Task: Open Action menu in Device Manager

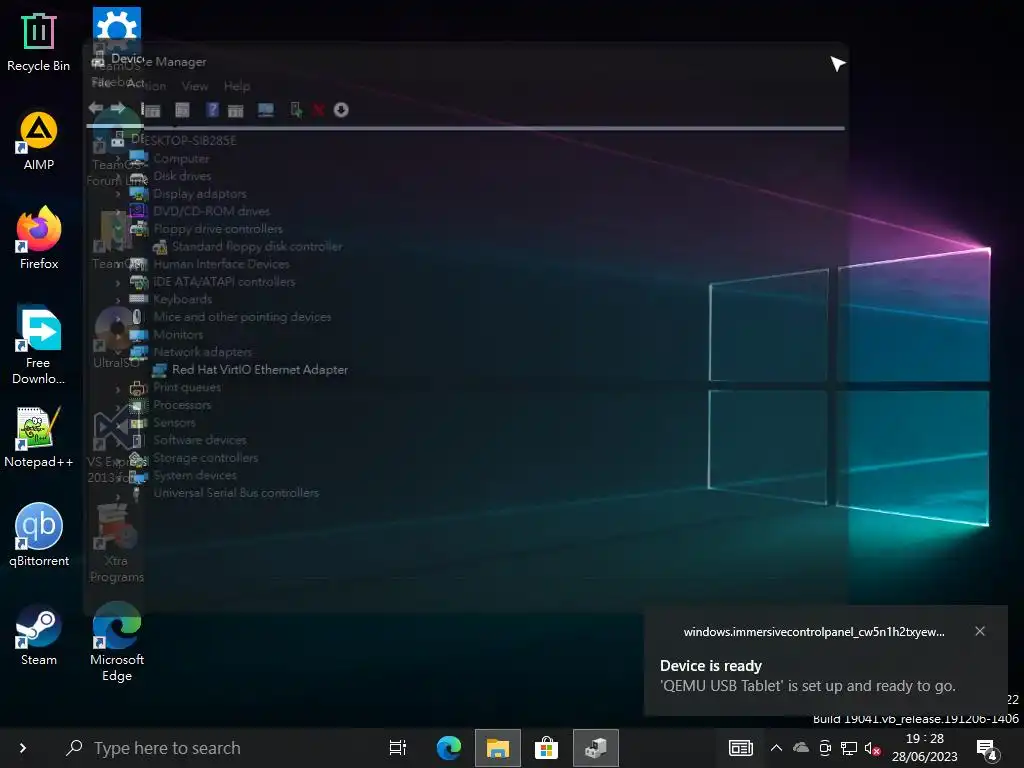Action: point(146,84)
